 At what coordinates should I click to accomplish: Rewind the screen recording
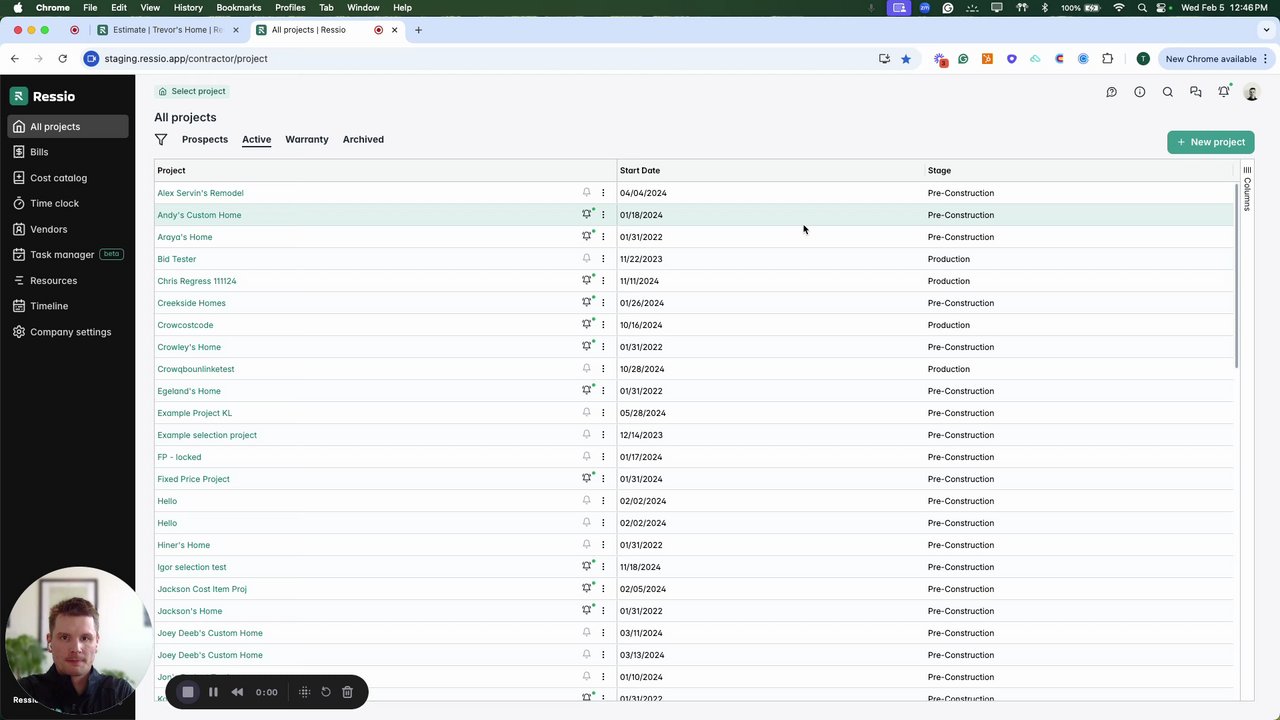click(x=237, y=692)
